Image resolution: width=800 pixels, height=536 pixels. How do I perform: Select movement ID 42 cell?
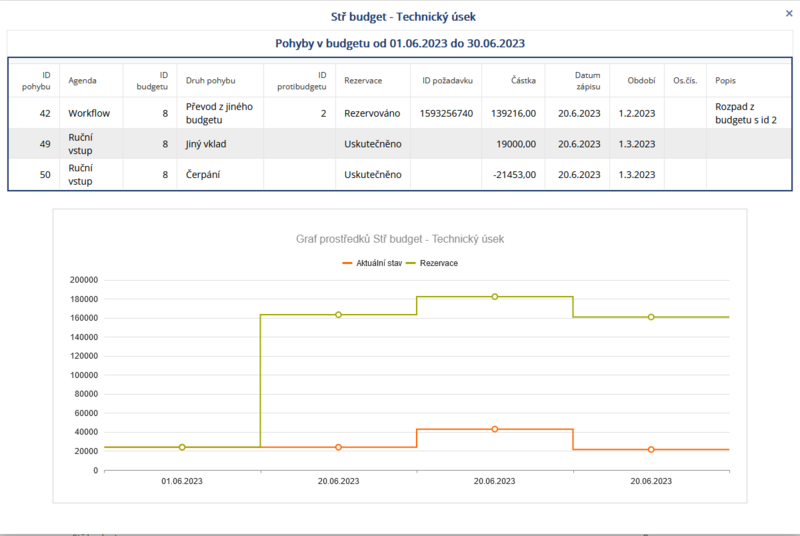tap(45, 113)
